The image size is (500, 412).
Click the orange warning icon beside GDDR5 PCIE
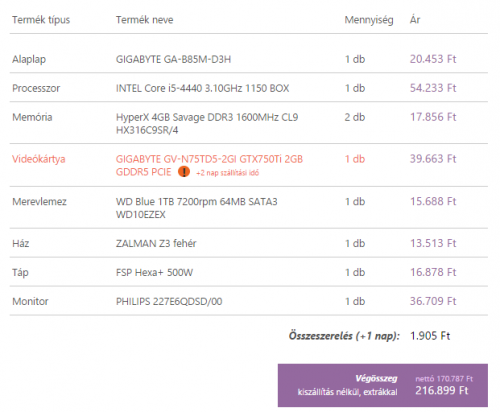click(184, 172)
